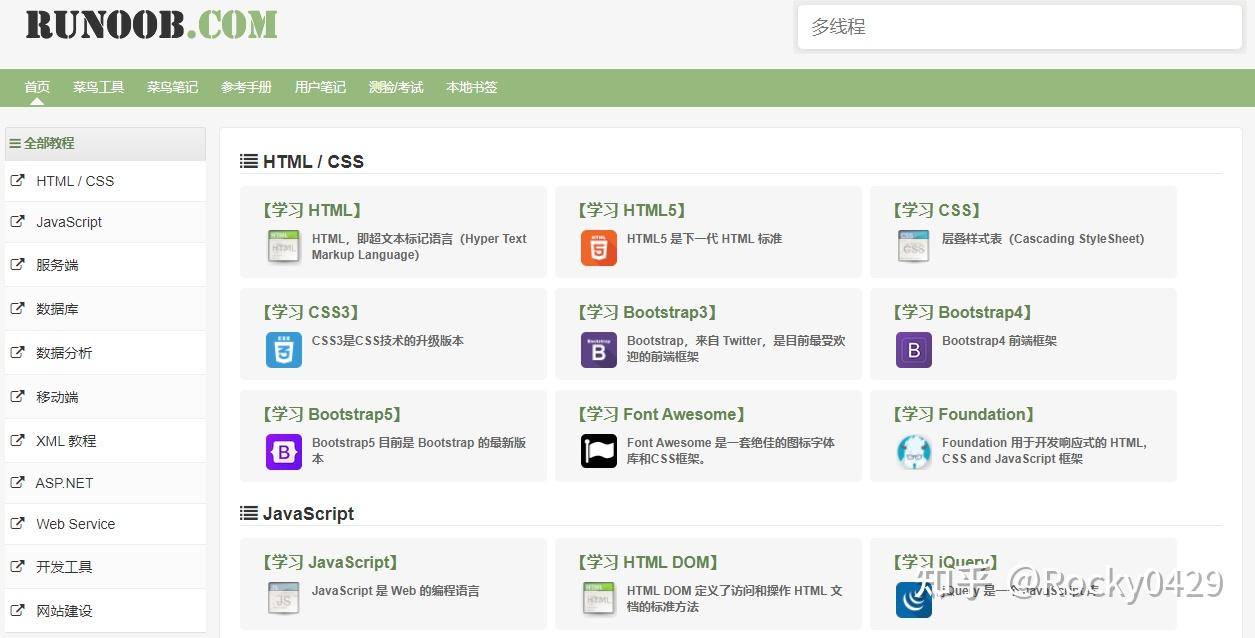Select 网站建设 in the sidebar
1255x638 pixels.
point(64,610)
